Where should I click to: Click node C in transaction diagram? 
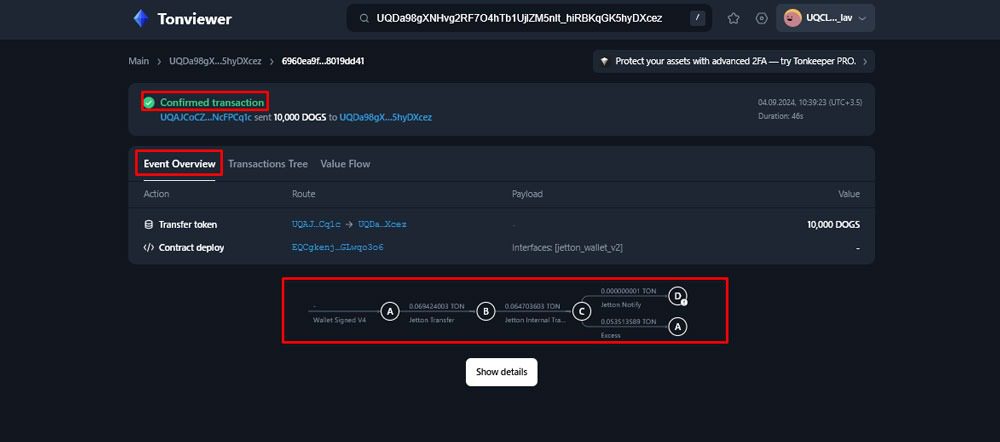pos(581,311)
